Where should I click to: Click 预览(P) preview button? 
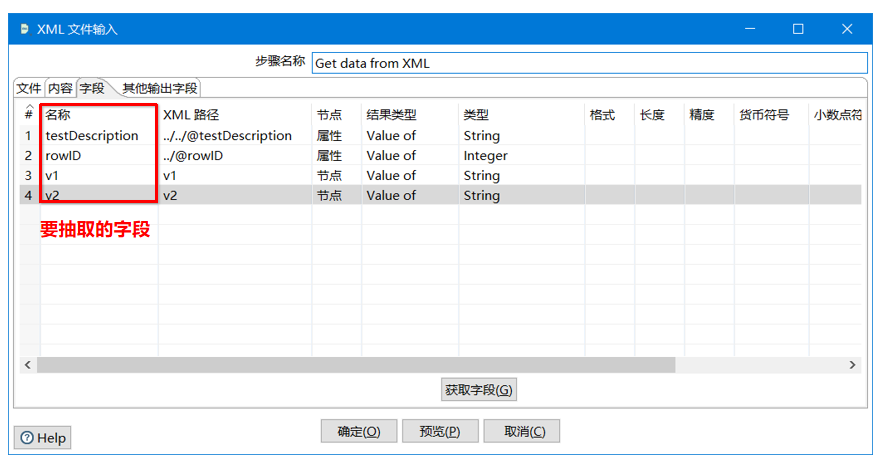click(x=440, y=431)
